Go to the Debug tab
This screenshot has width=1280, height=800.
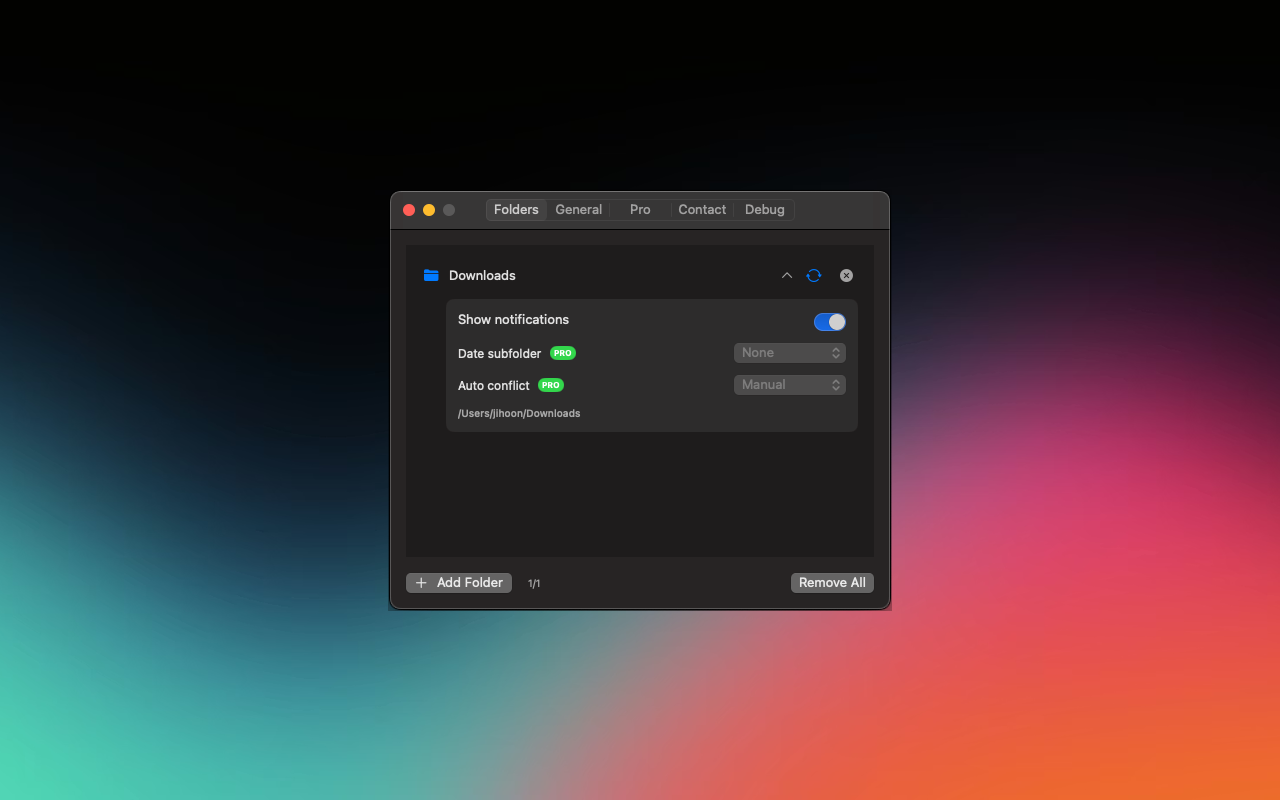(764, 210)
